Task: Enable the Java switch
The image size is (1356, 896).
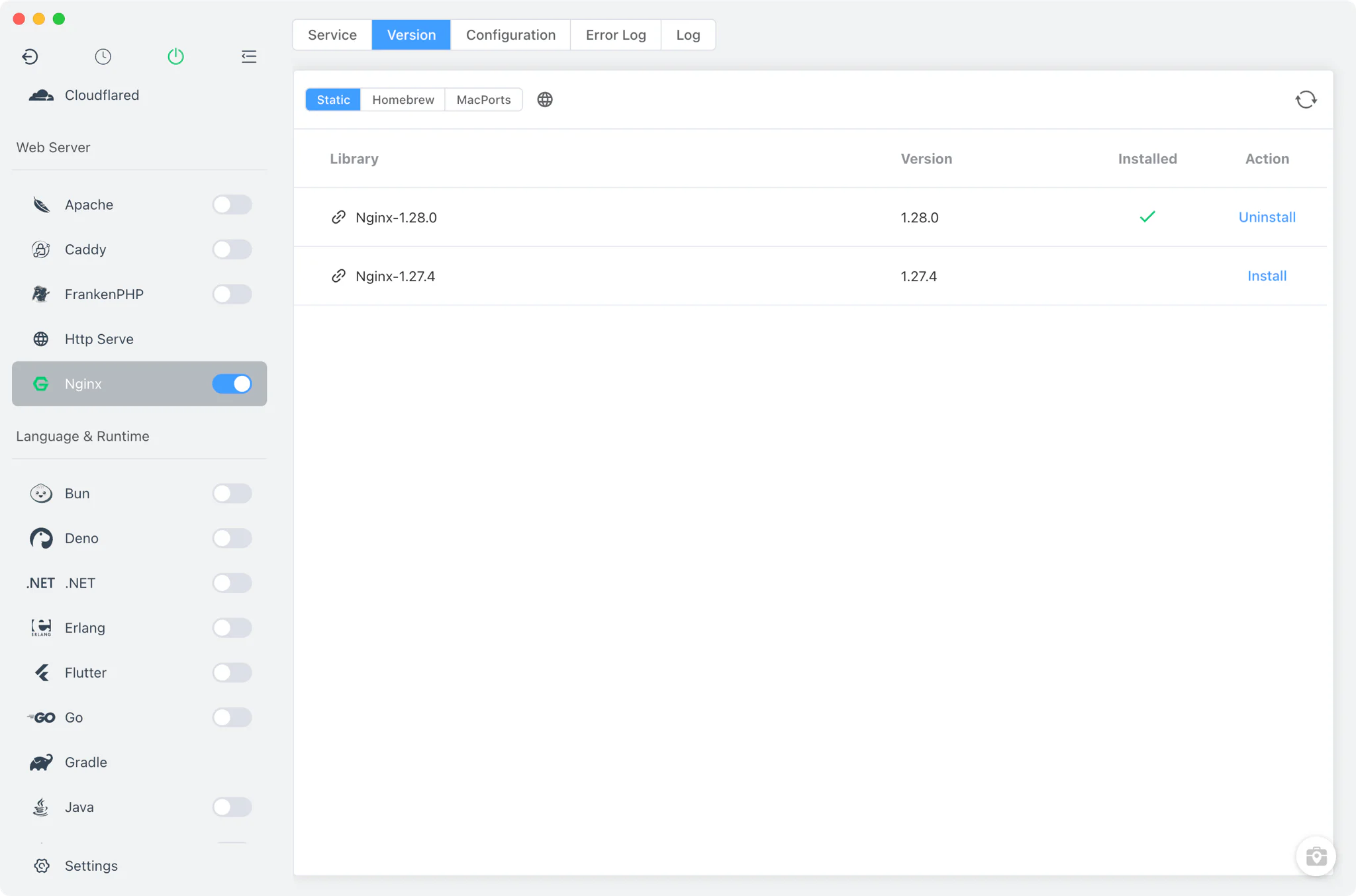Action: (x=232, y=807)
